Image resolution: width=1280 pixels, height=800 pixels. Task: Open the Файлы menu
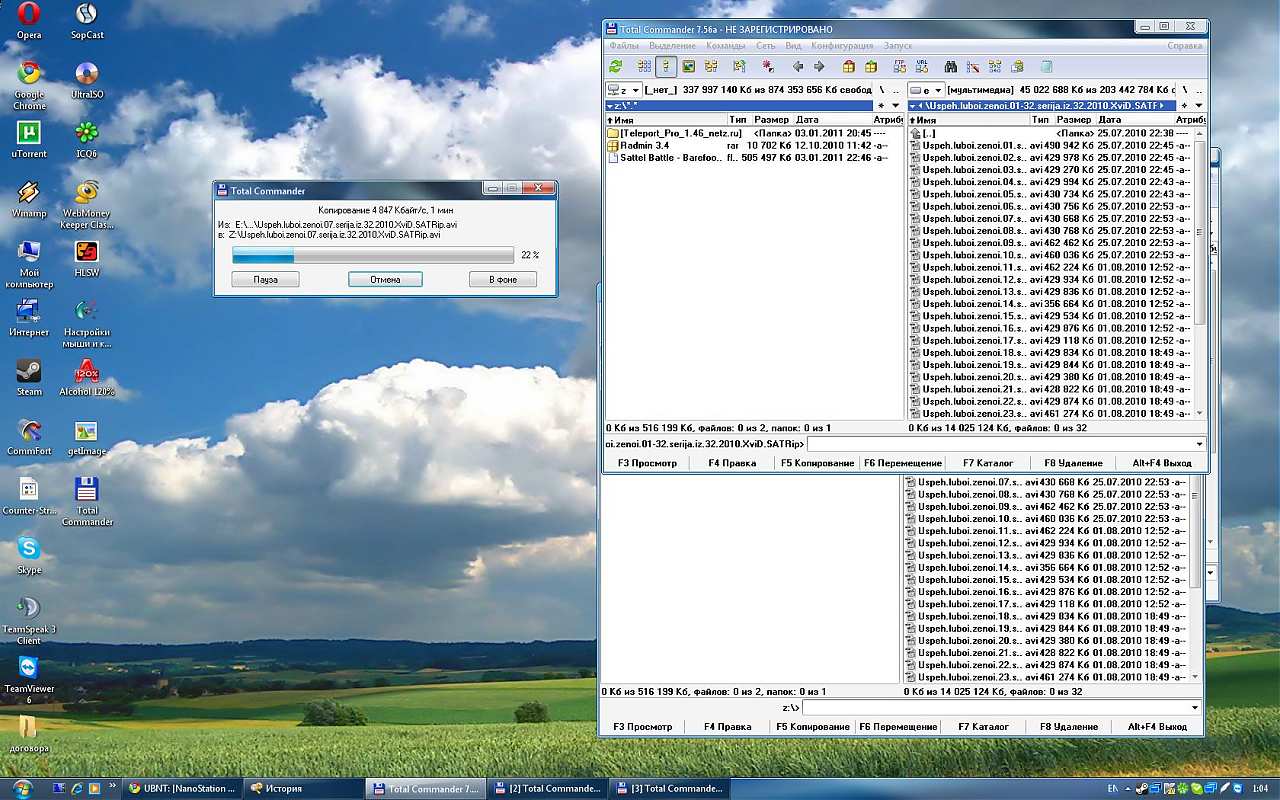[x=623, y=46]
